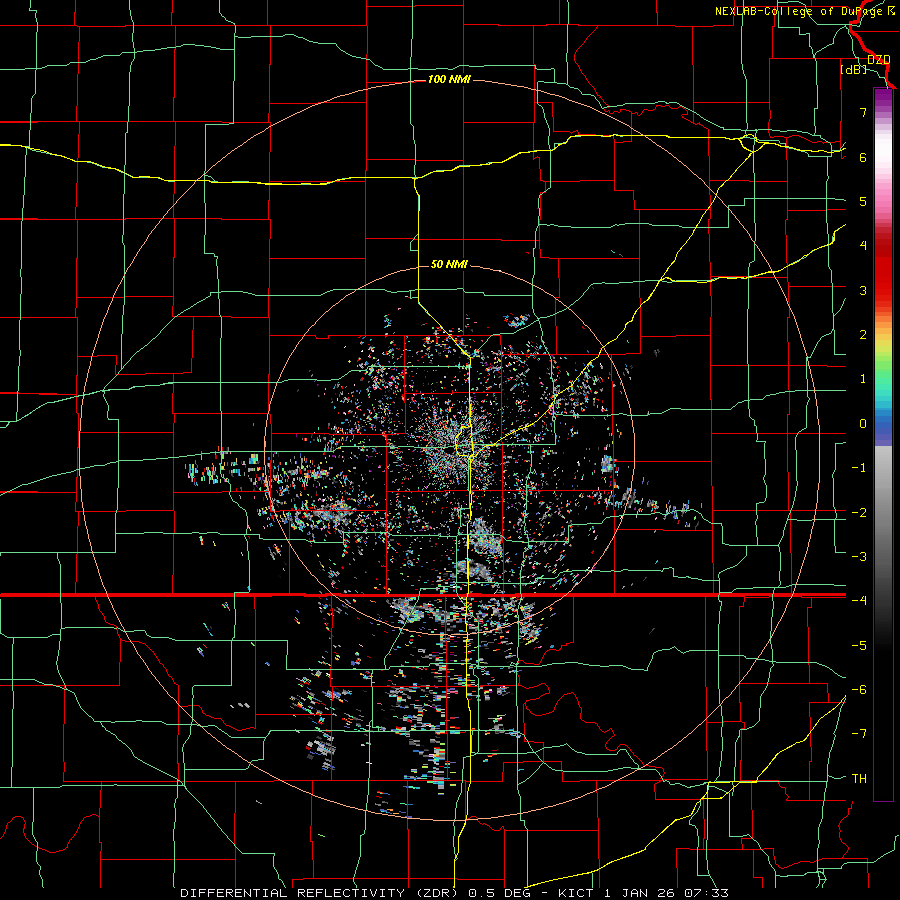Click the -3 dB tick label on the scale
Viewport: 900px width, 900px height.
(x=859, y=557)
